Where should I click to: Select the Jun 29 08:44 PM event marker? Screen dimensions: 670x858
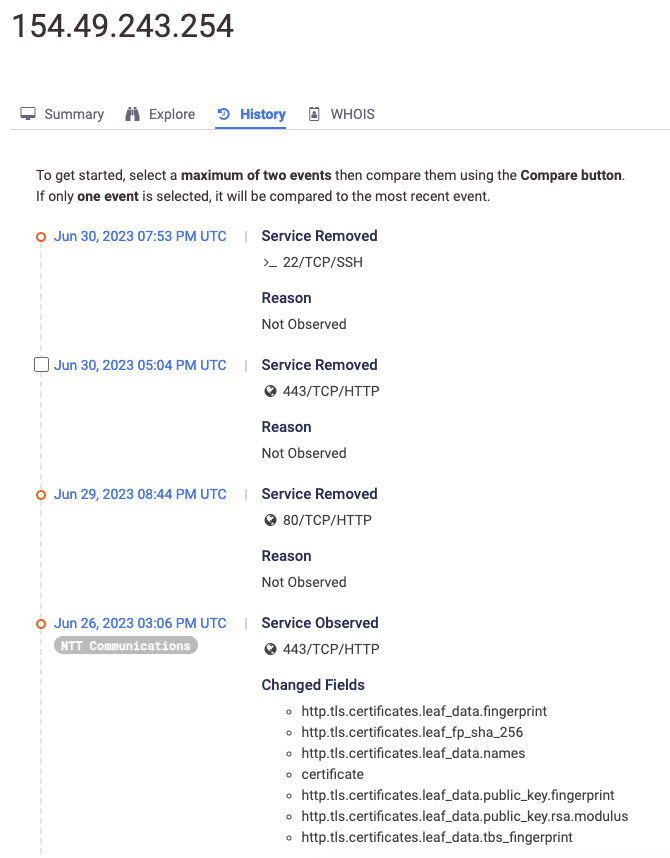[x=41, y=495]
